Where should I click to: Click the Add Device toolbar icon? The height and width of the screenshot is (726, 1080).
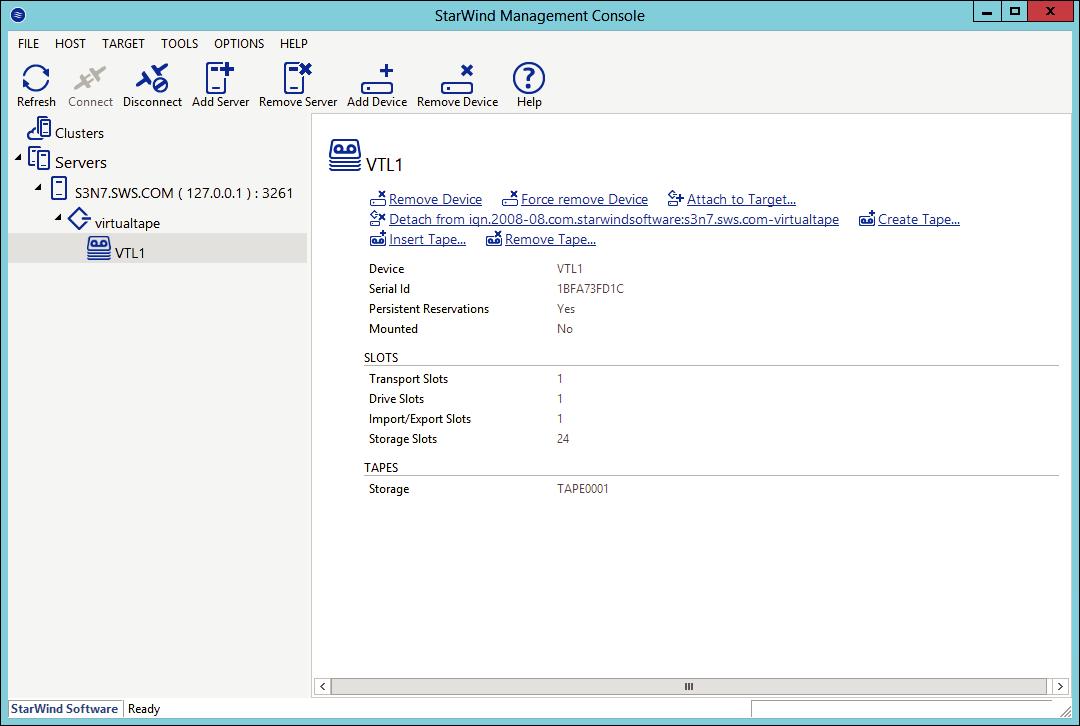click(377, 79)
